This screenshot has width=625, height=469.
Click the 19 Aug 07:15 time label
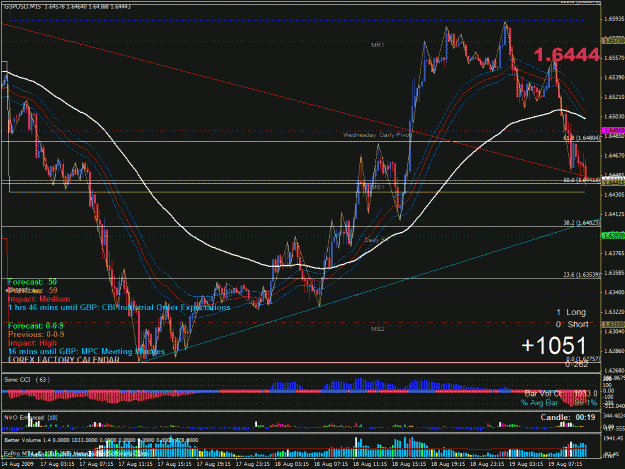point(565,464)
